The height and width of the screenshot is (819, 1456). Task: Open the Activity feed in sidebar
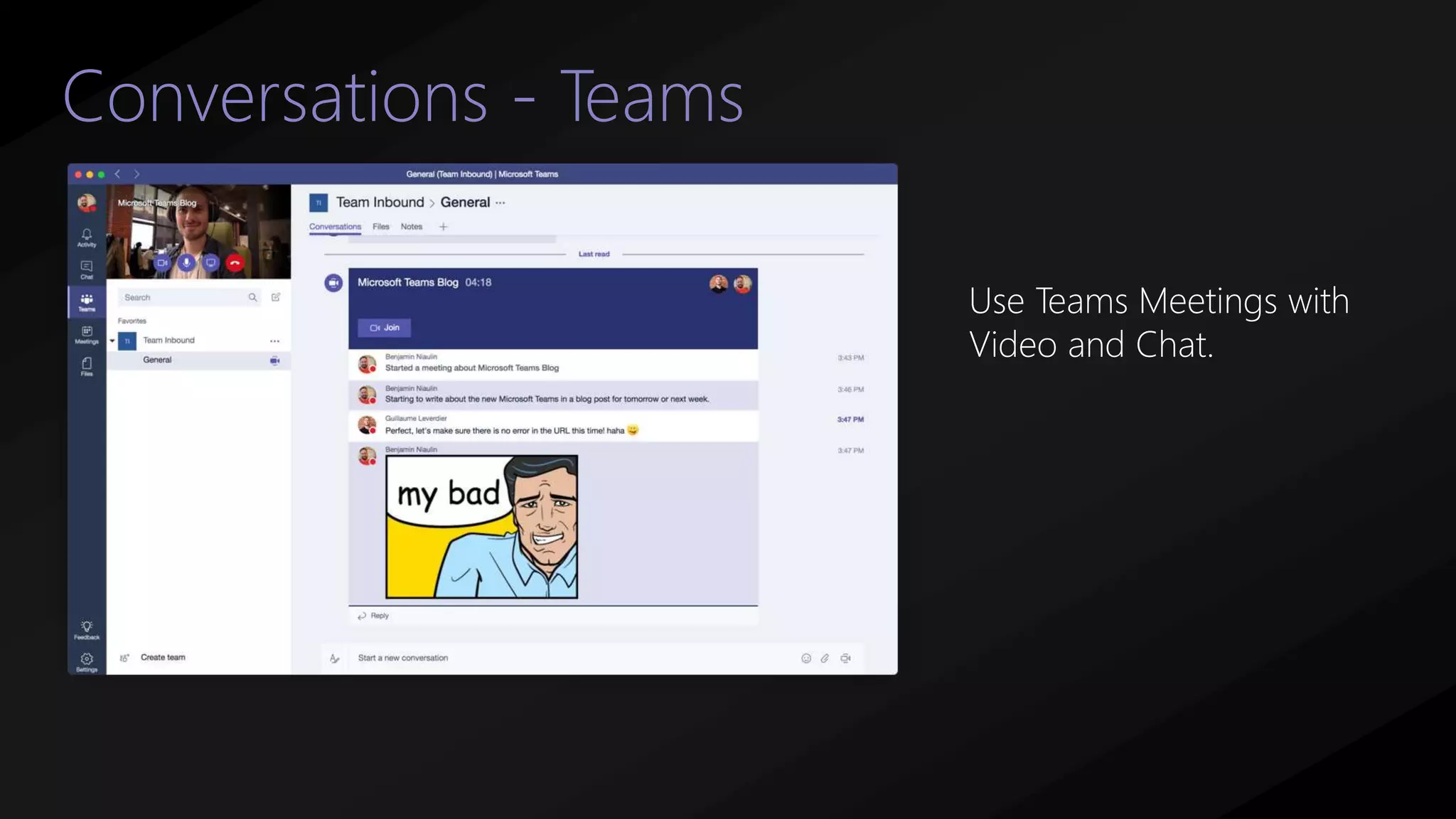(87, 237)
